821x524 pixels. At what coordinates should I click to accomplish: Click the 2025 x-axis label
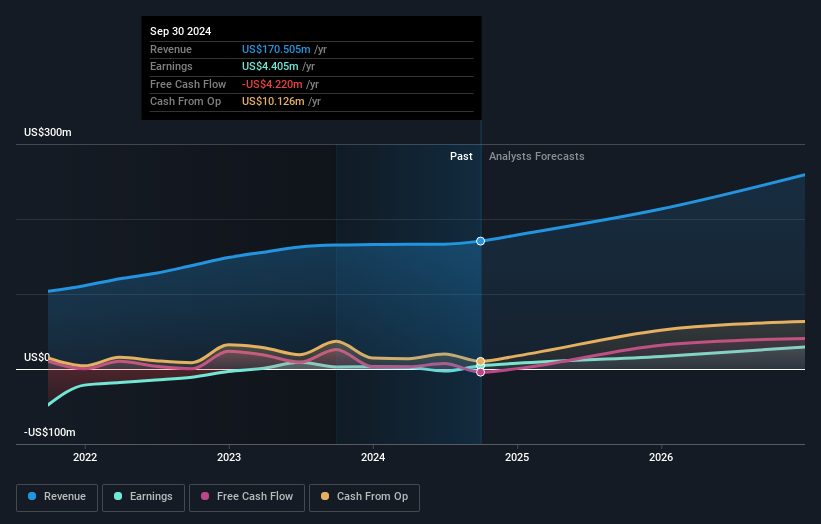(x=517, y=458)
